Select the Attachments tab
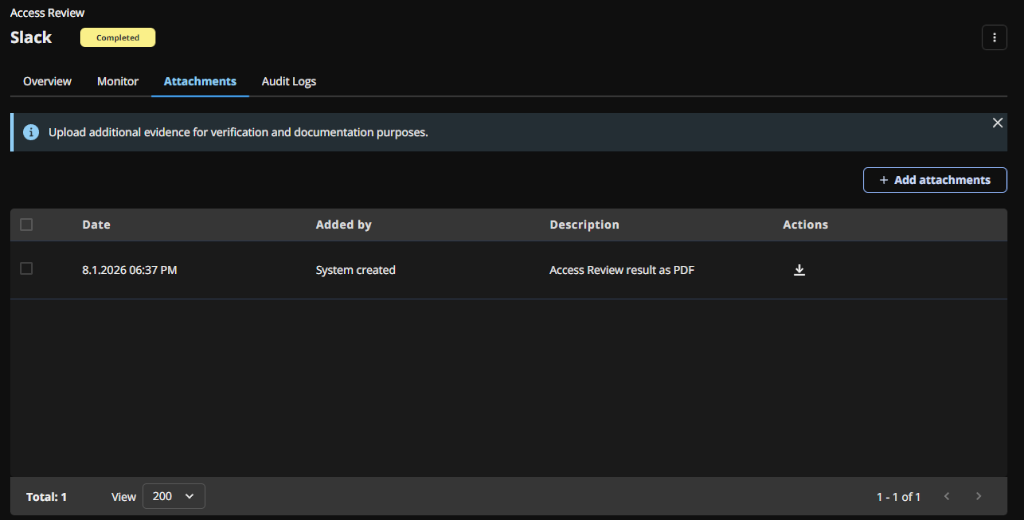Screen dimensions: 1024x520 tap(200, 81)
